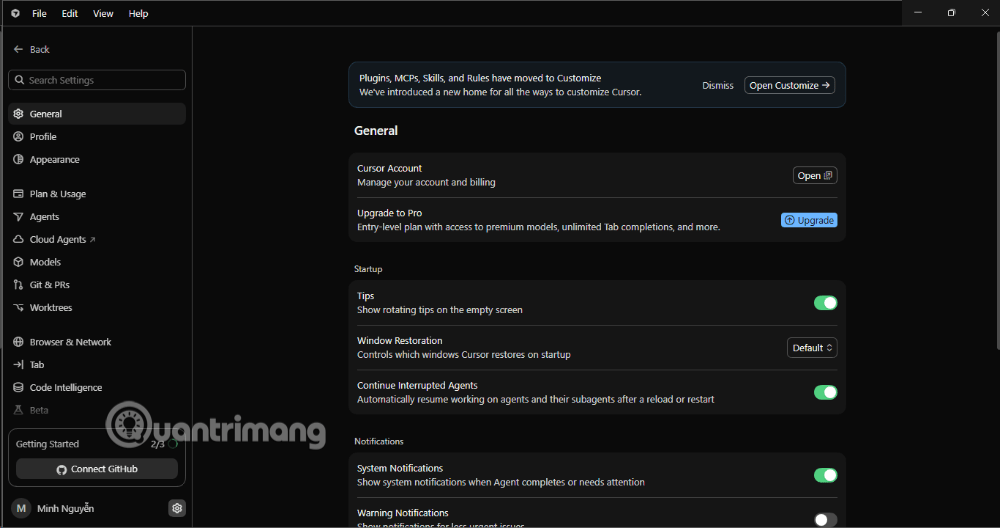Click the Beta flask icon
Screen dimensions: 1000x528
tap(18, 410)
